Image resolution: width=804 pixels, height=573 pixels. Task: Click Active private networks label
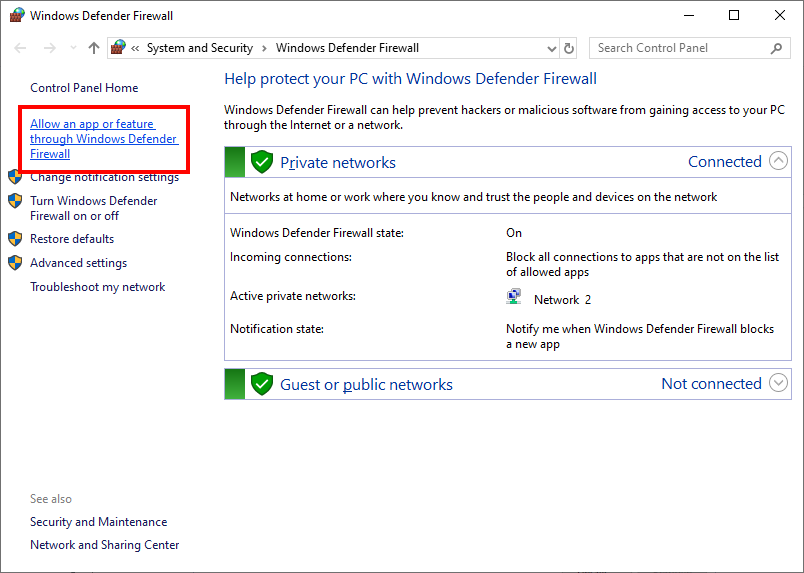coord(293,296)
